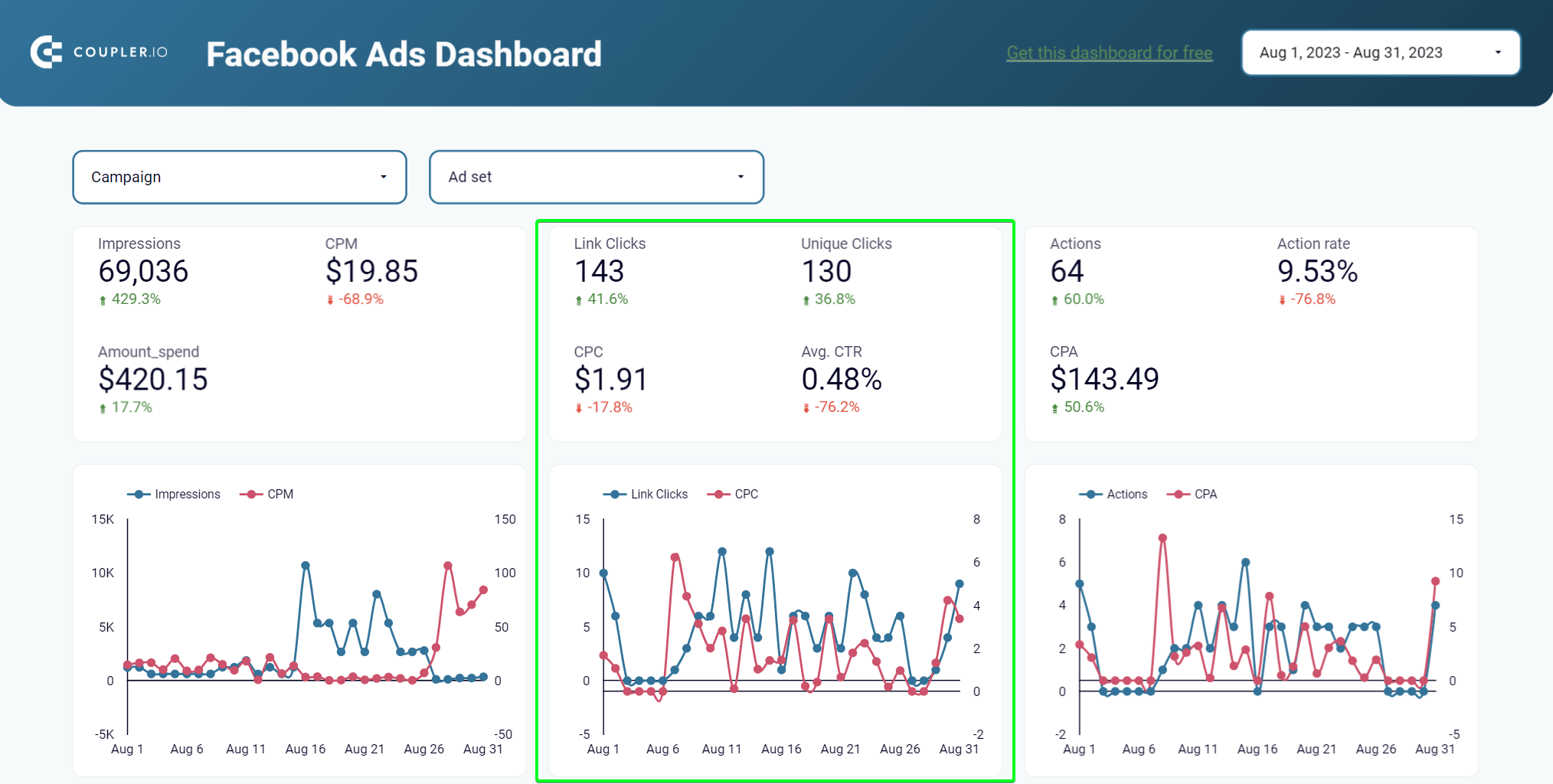The height and width of the screenshot is (784, 1553).
Task: Click the Facebook Ads Dashboard title
Action: (x=404, y=54)
